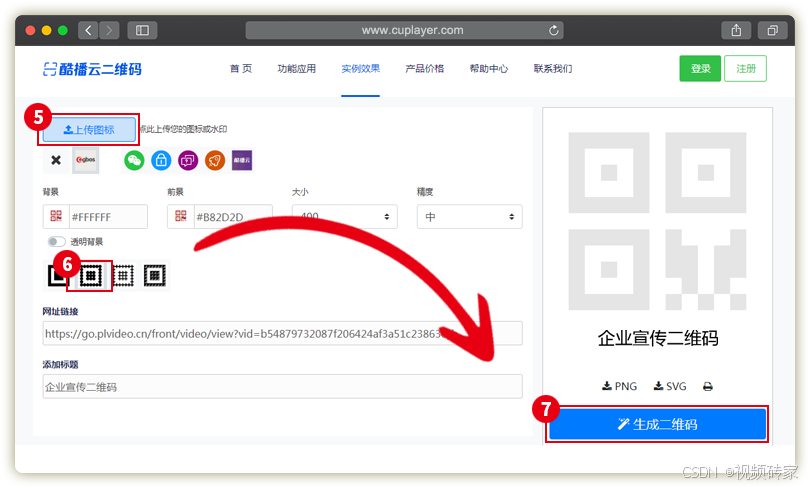Open the 大小 size dropdown
Viewport: 810px width, 488px height.
pos(345,216)
